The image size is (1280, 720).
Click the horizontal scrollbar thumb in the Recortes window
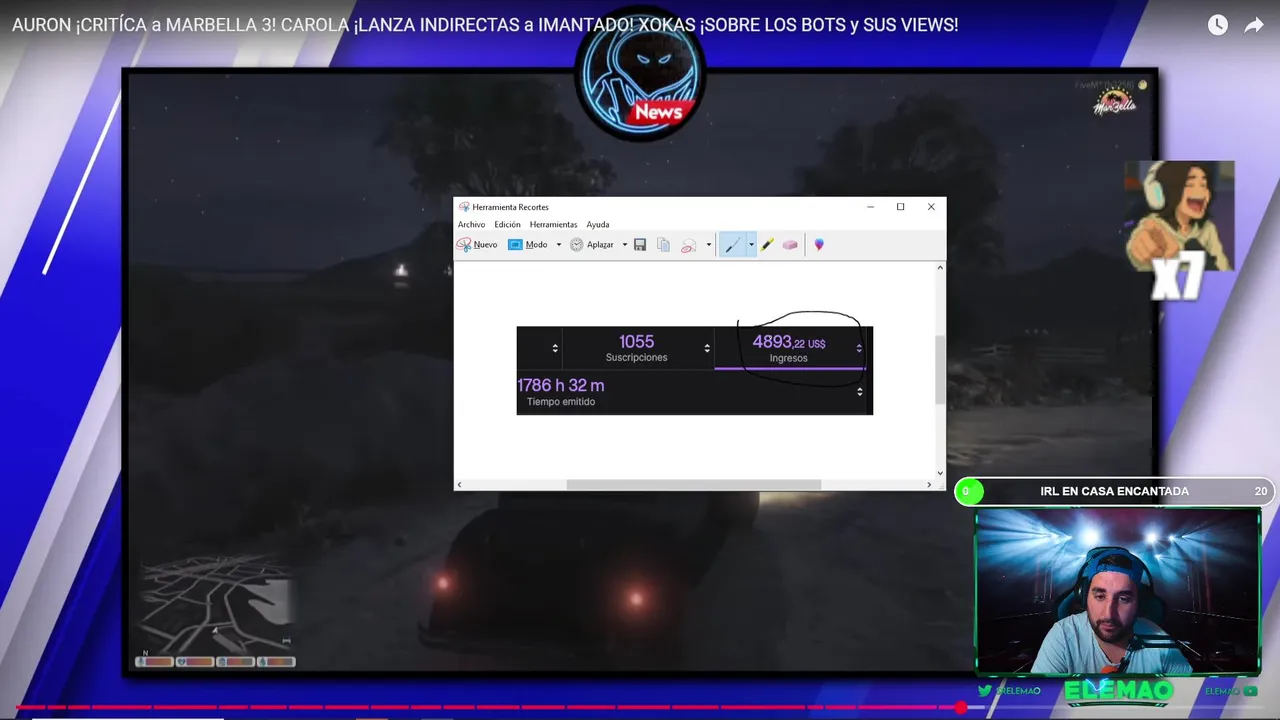(694, 485)
